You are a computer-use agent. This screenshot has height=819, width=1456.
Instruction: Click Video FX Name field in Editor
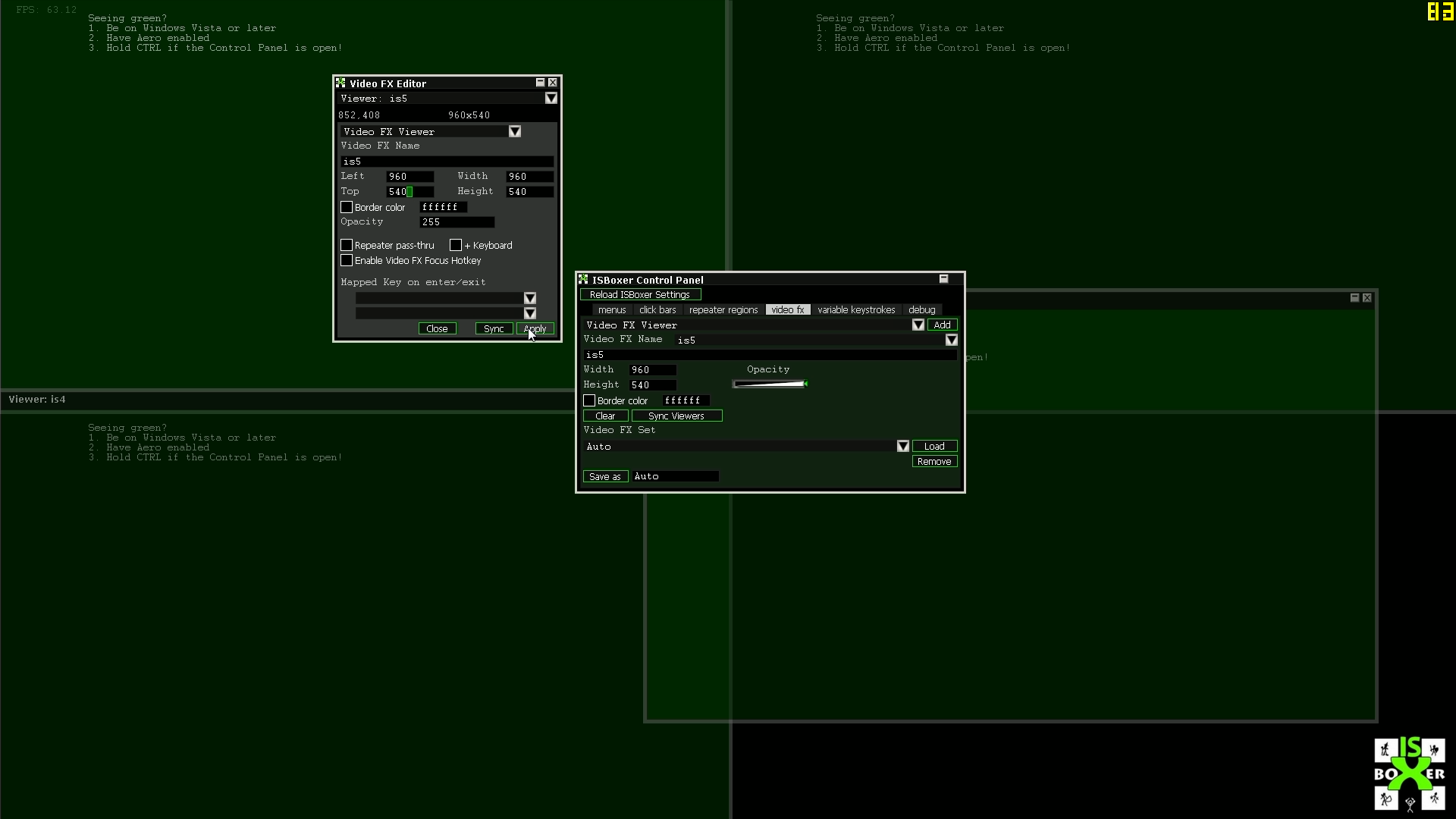pos(447,162)
